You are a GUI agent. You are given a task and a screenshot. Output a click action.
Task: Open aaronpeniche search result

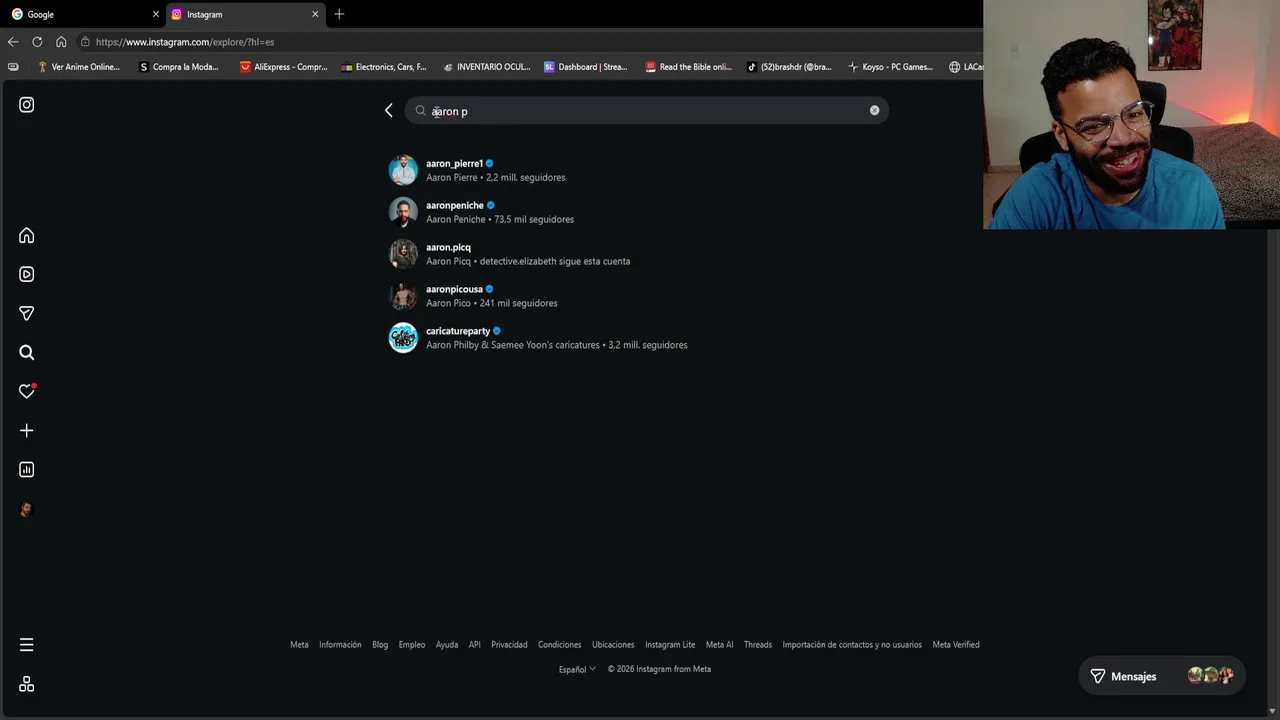(637, 212)
